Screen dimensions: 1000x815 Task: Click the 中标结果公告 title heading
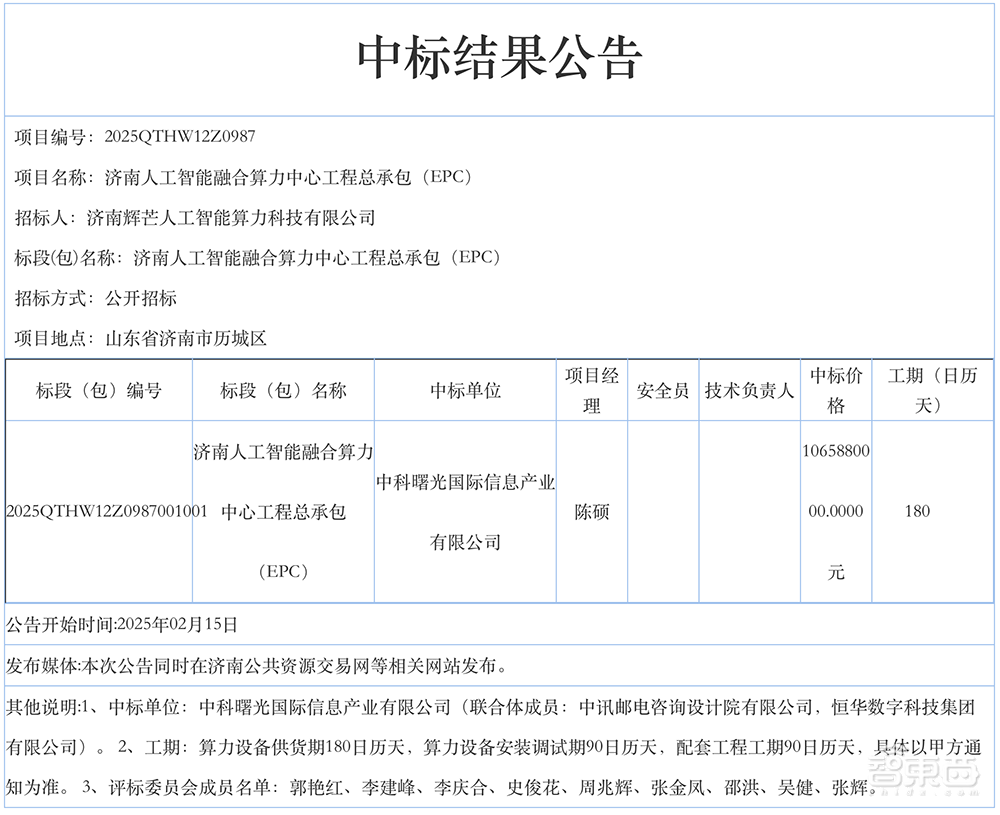click(x=500, y=55)
